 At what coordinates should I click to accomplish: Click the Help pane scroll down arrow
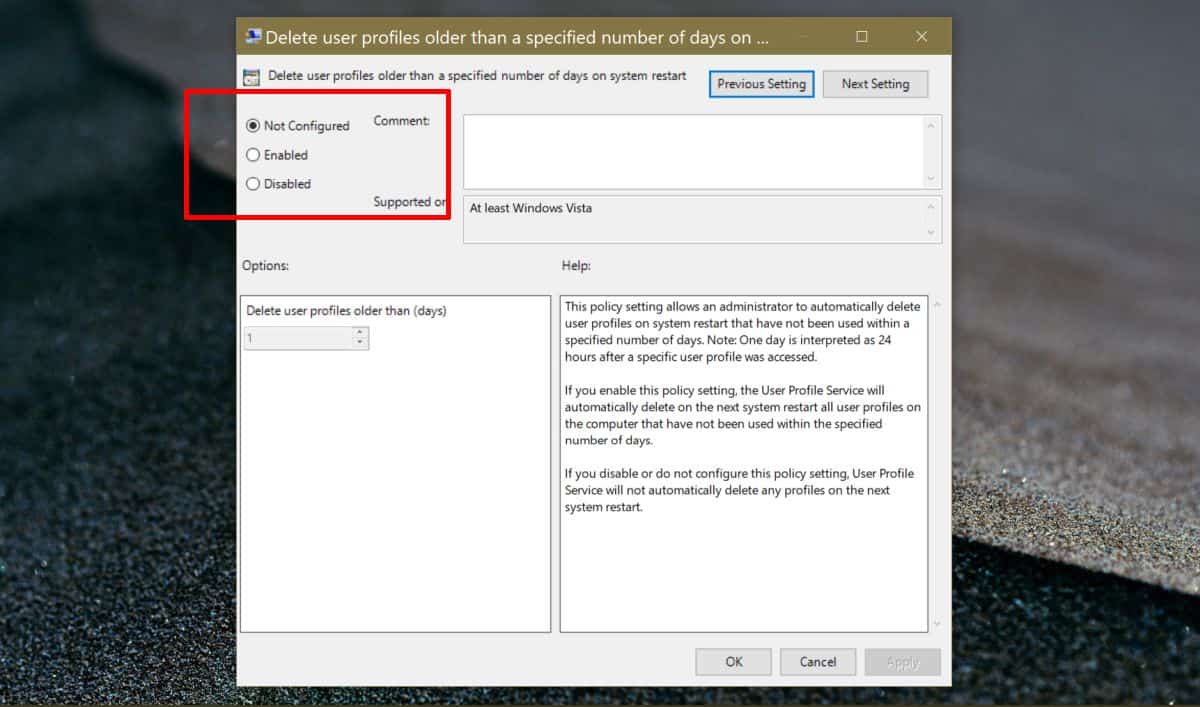point(937,623)
